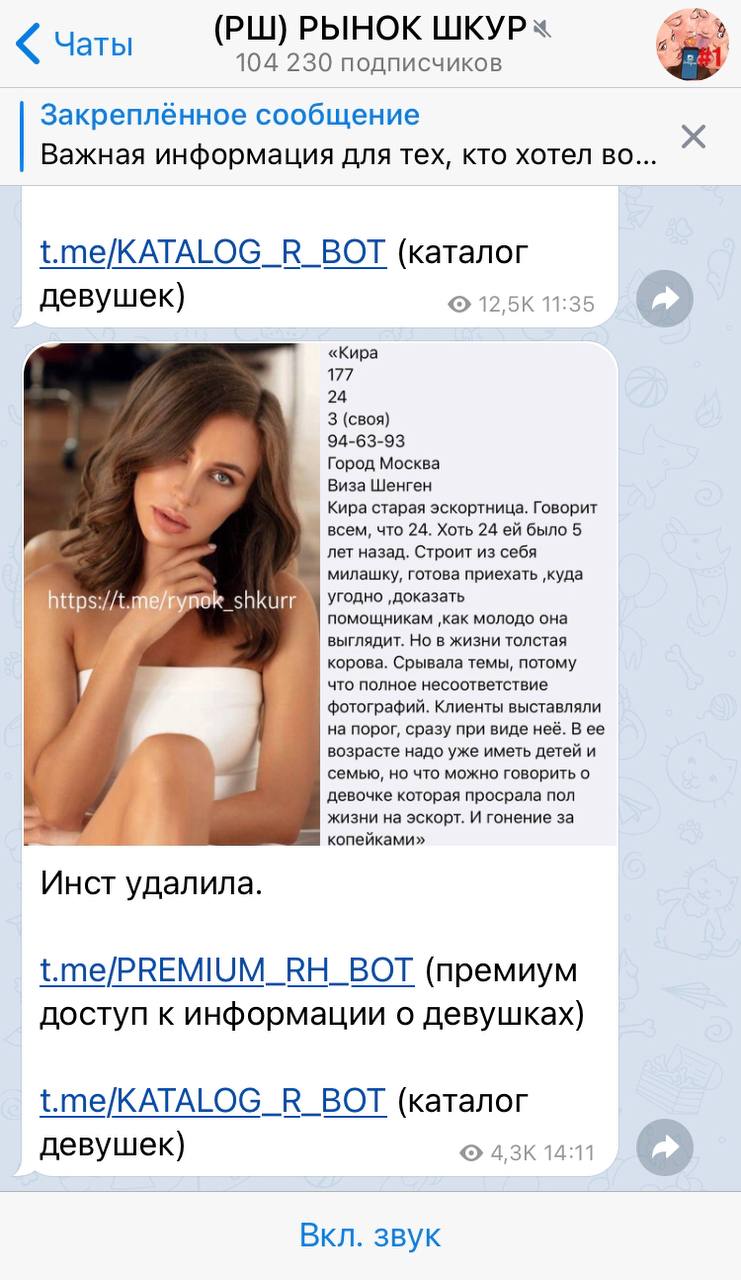Open the text description image in the post
This screenshot has width=741, height=1280.
click(468, 594)
